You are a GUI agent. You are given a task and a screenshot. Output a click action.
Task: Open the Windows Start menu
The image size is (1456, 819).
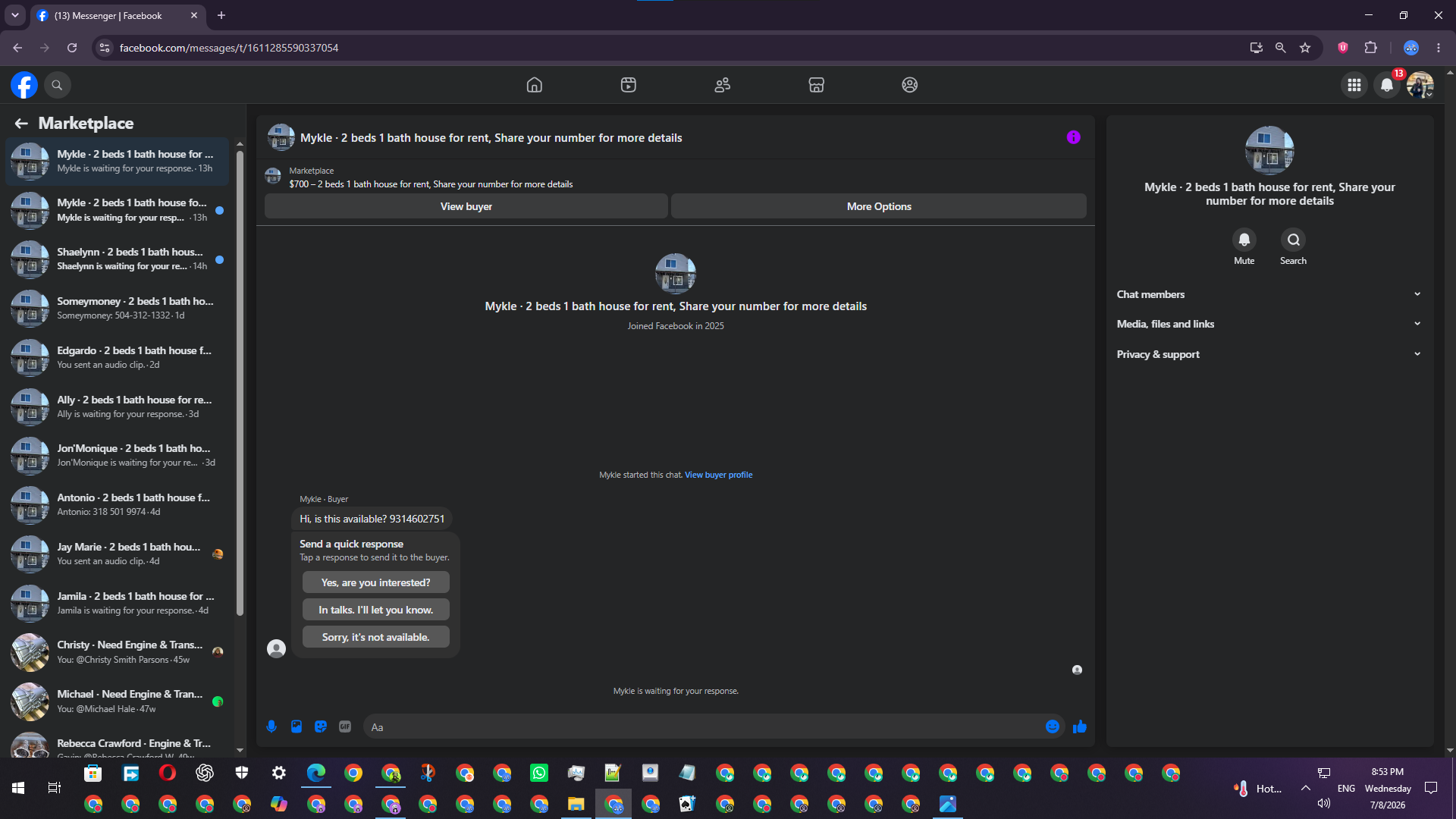tap(18, 788)
